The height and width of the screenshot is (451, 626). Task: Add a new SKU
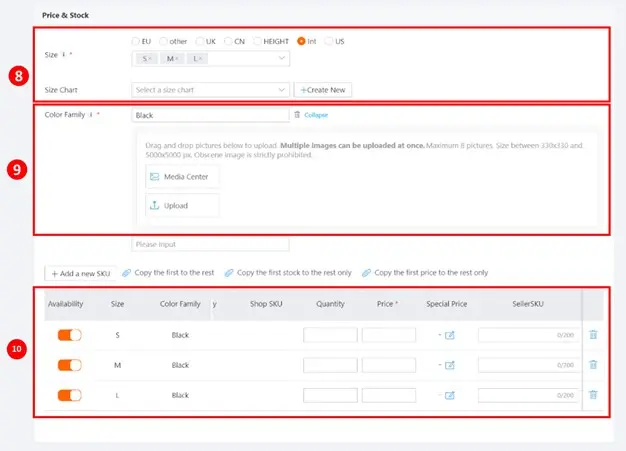click(x=81, y=273)
